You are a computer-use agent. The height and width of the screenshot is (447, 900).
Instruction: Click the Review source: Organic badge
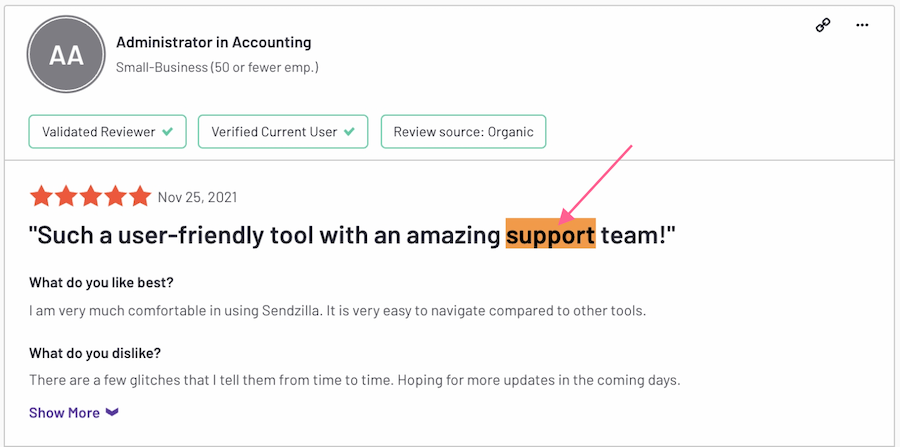point(463,132)
